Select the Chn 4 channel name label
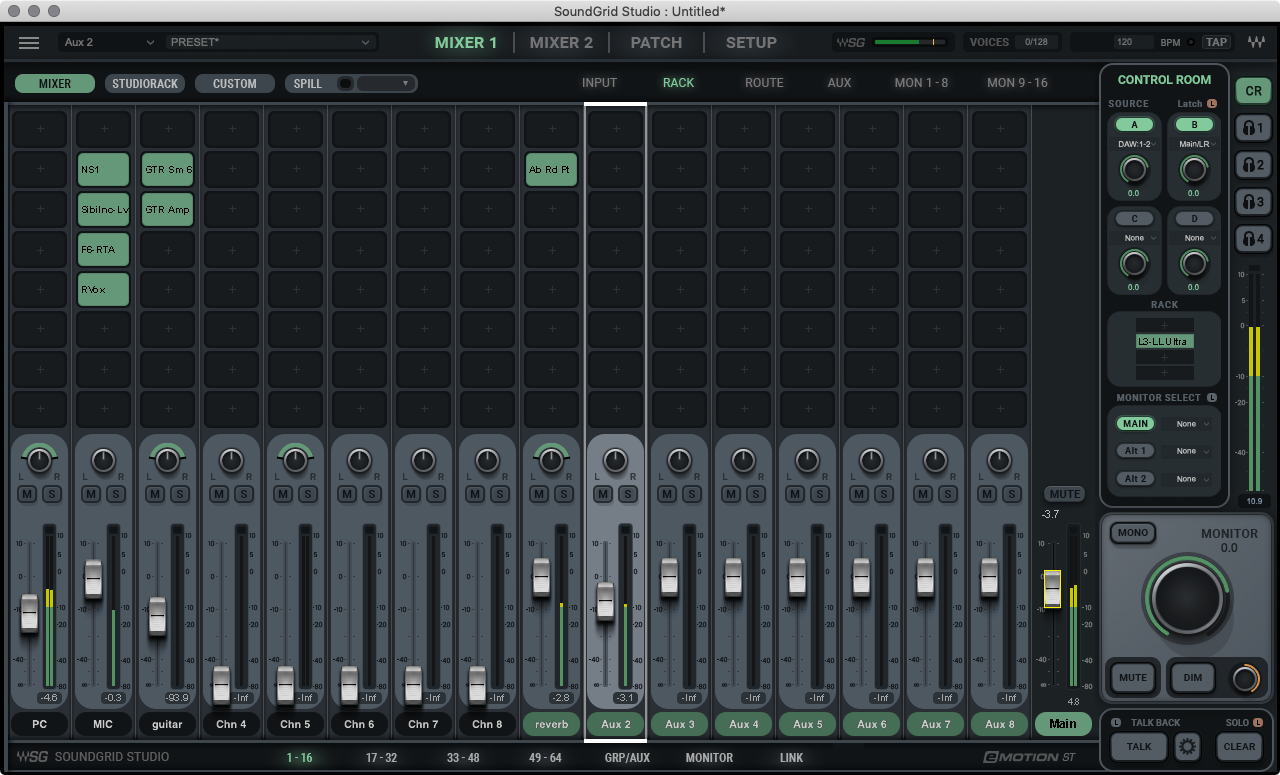 (x=231, y=724)
